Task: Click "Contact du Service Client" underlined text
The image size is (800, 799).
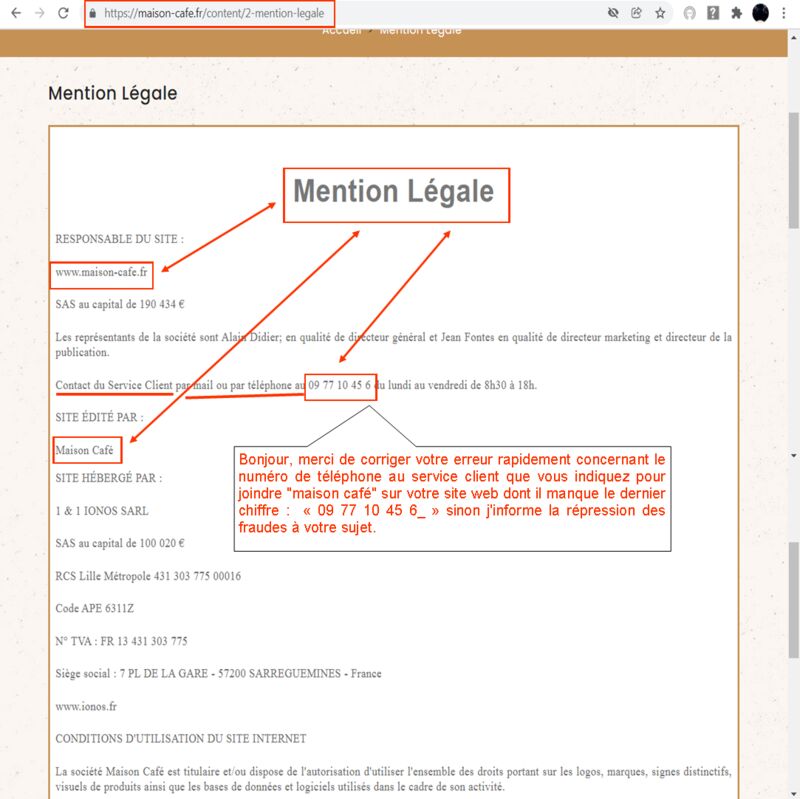Action: click(114, 385)
